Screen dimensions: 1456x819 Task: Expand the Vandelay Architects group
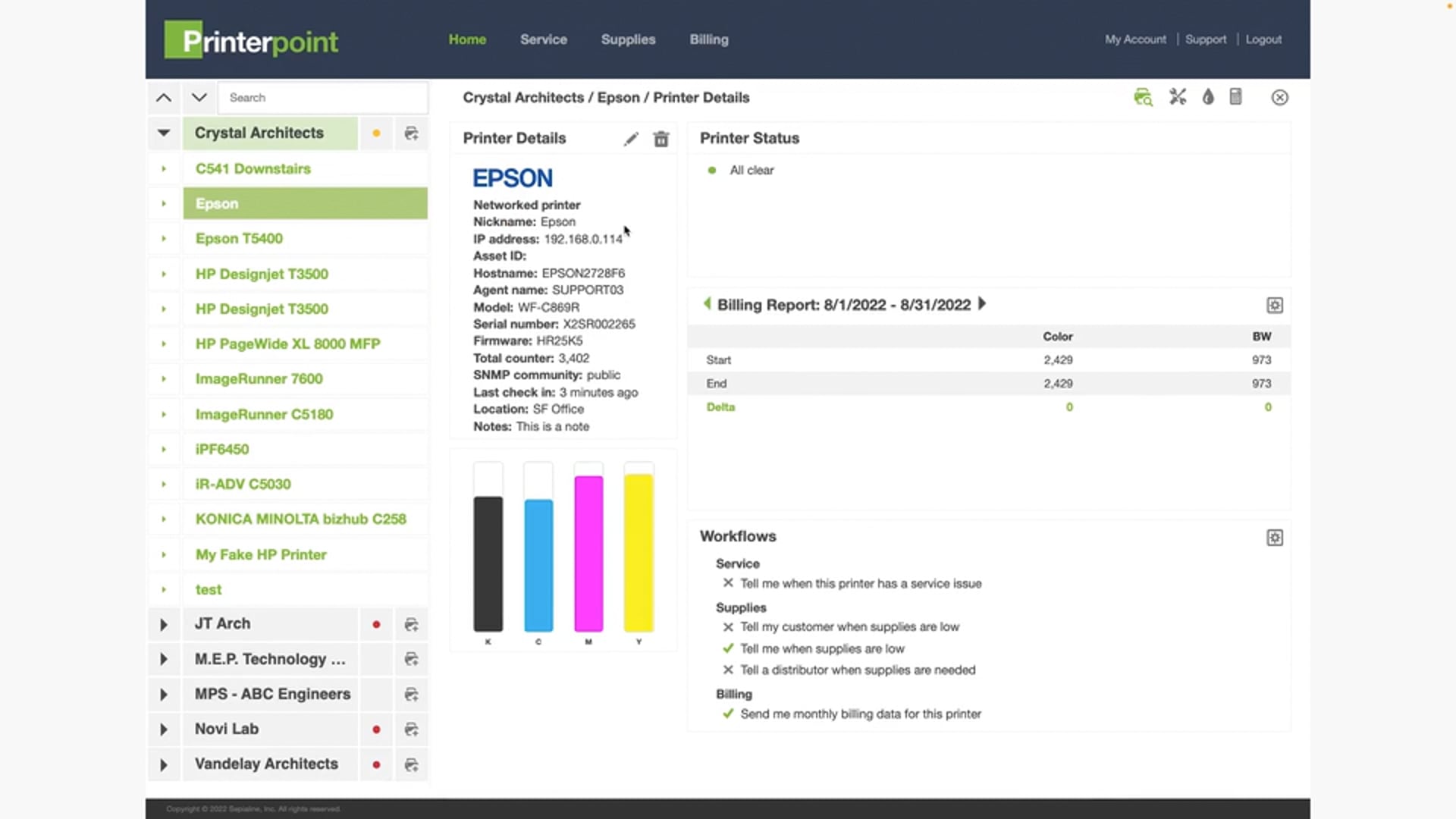click(x=164, y=764)
